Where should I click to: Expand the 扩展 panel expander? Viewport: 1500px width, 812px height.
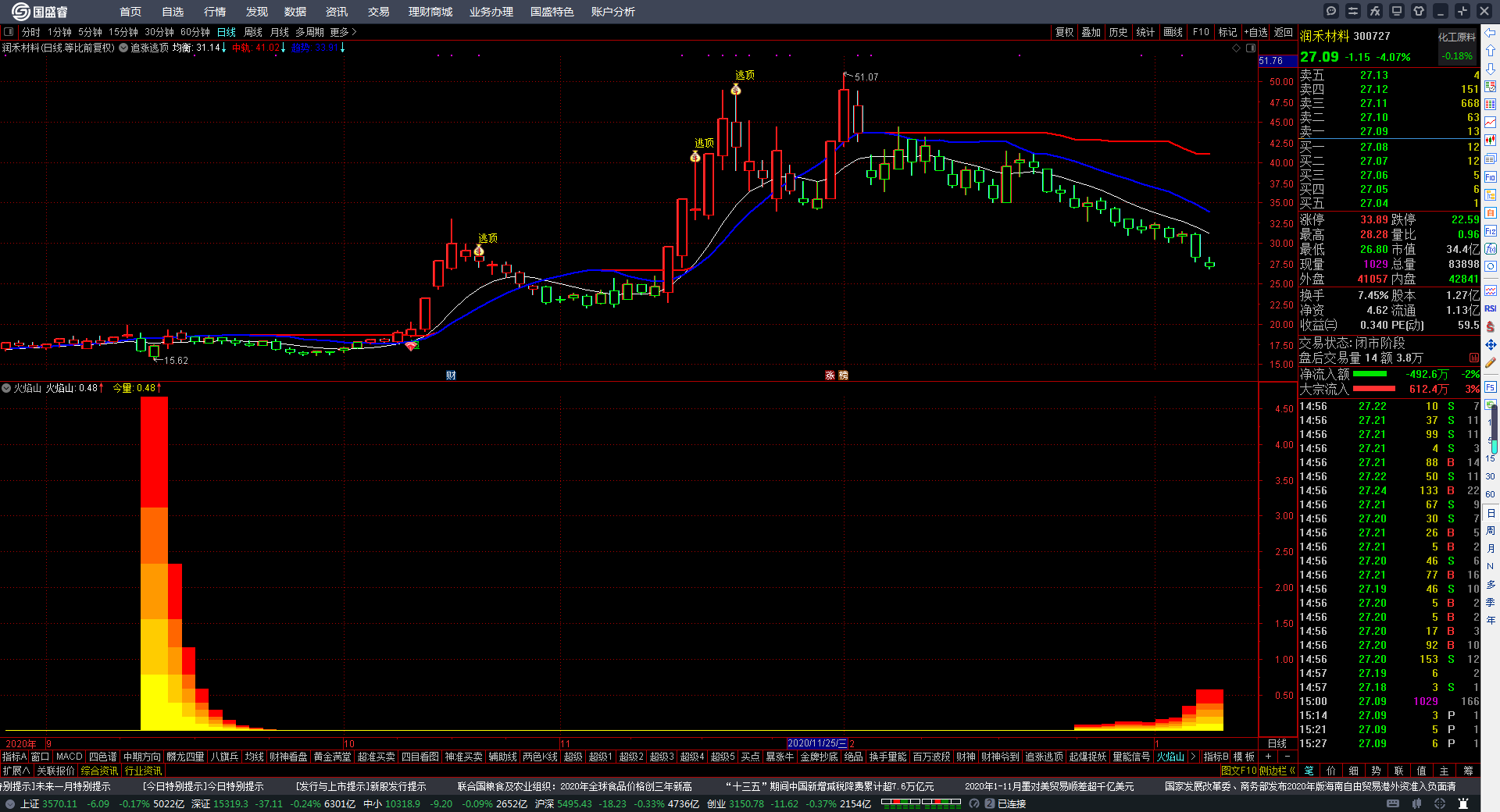tap(16, 771)
